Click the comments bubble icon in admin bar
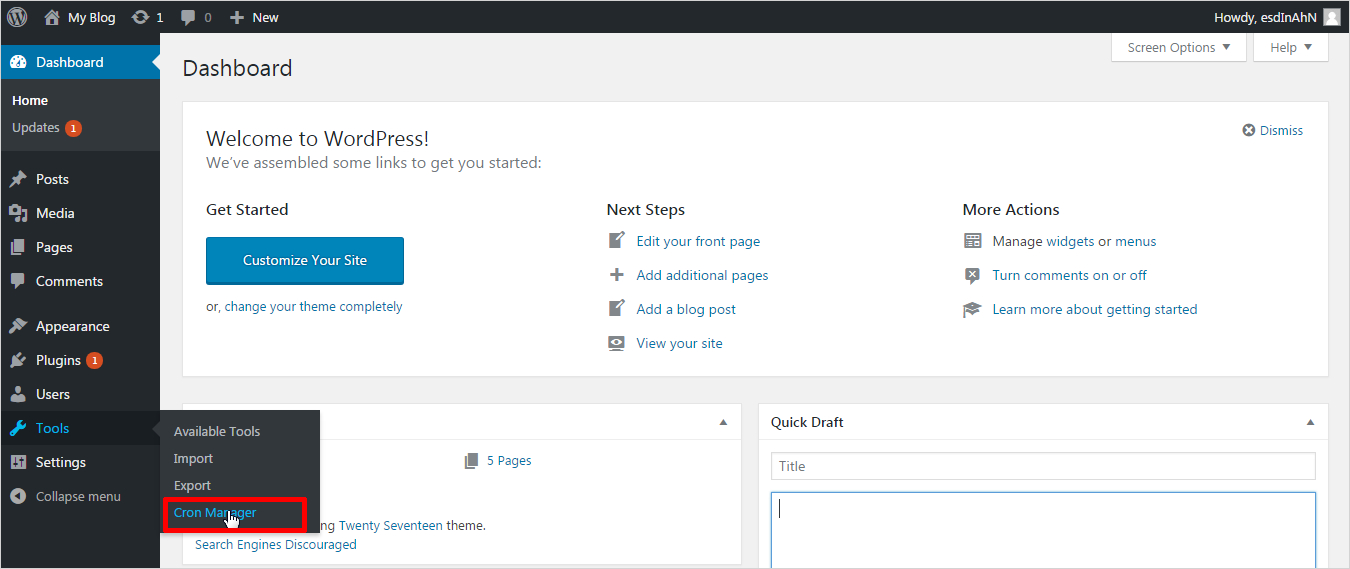 pyautogui.click(x=188, y=17)
